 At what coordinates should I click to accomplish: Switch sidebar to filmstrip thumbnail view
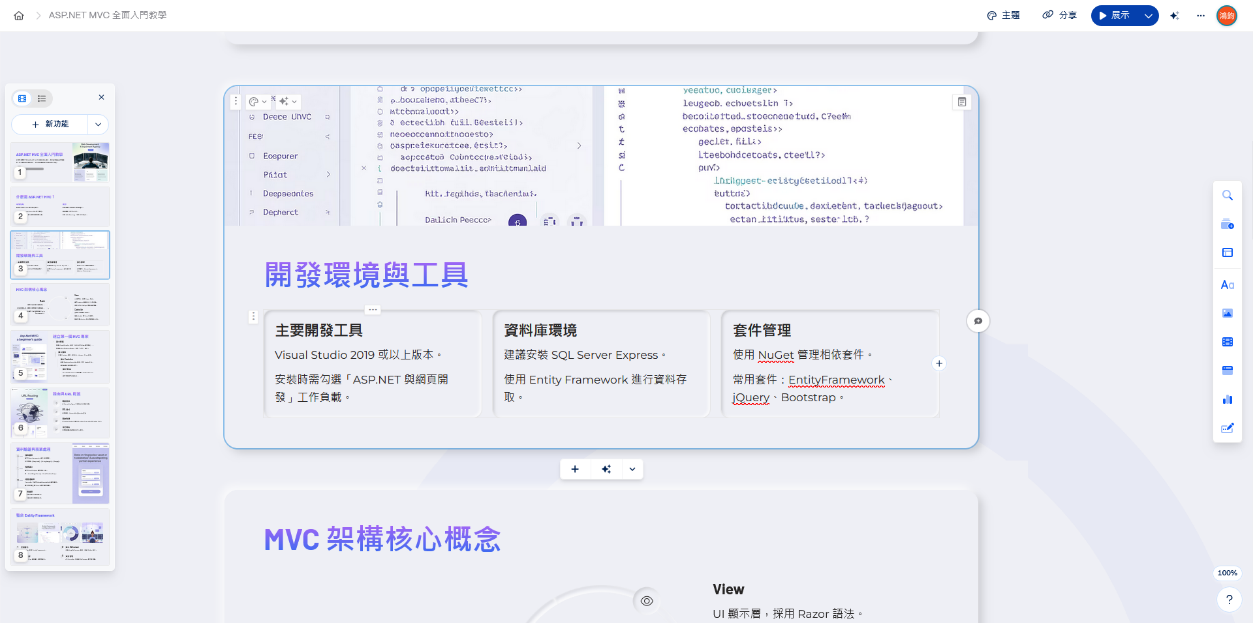[x=22, y=98]
